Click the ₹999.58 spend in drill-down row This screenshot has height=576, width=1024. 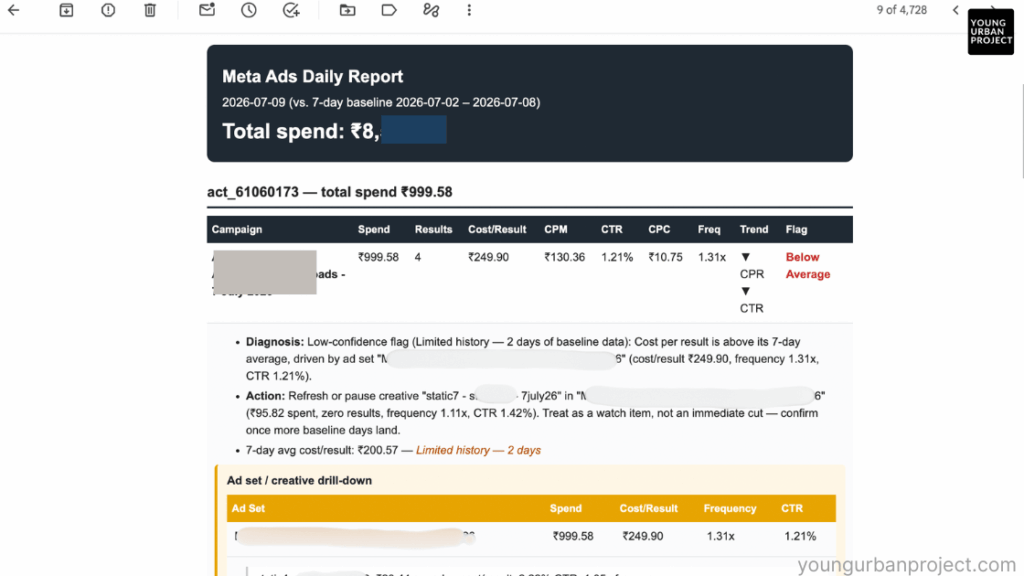click(573, 536)
